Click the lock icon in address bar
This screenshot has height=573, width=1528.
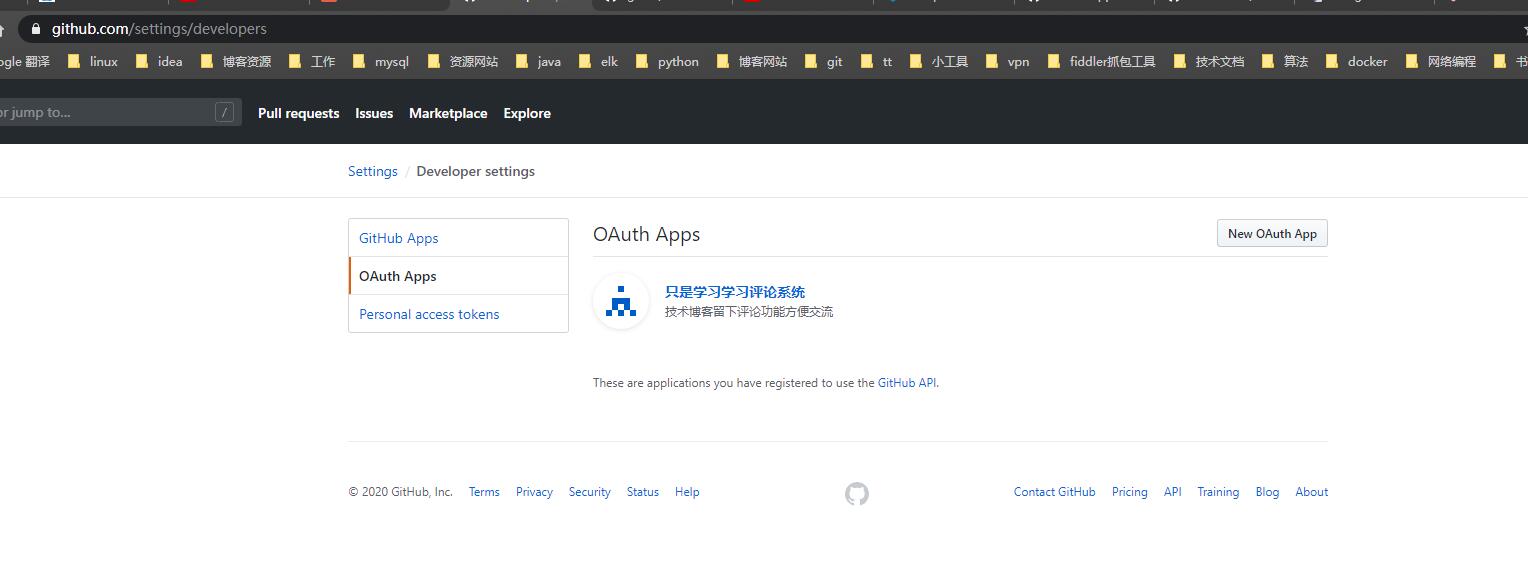[36, 29]
